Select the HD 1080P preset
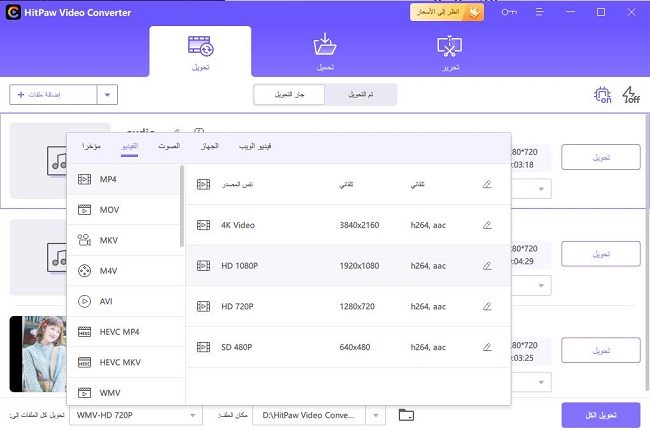This screenshot has width=650, height=431. coord(348,266)
